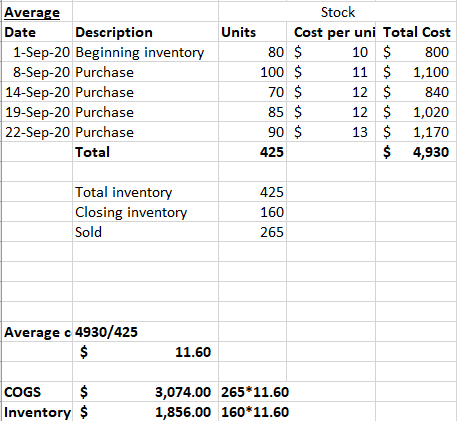457x421 pixels.
Task: Click the 'Stock' merged header cell
Action: (x=337, y=12)
